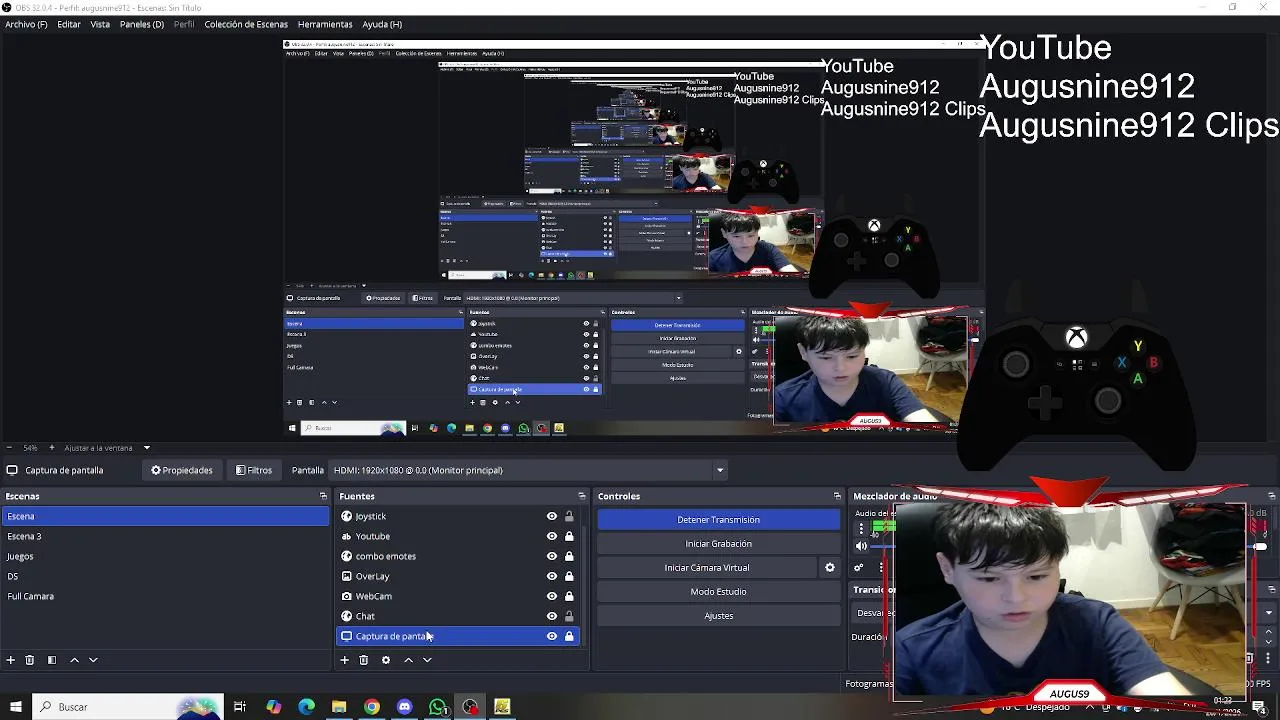The image size is (1280, 720).
Task: Open Google Chrome from the taskbar
Action: [372, 707]
